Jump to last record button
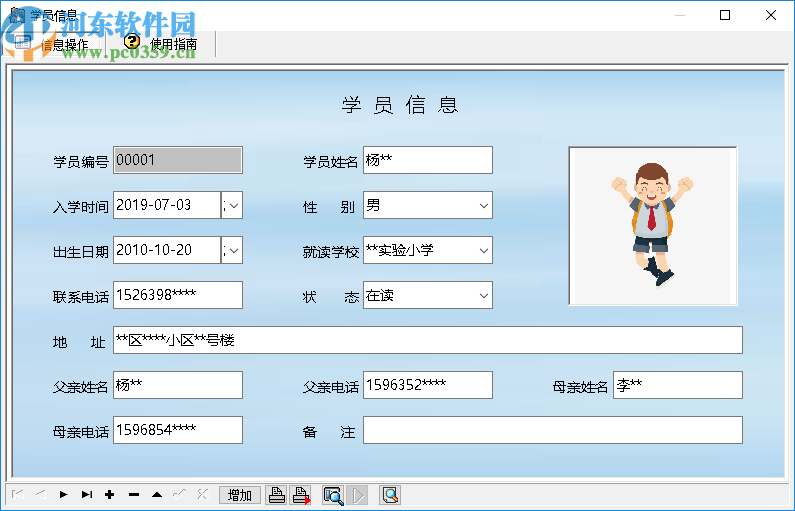Image resolution: width=795 pixels, height=511 pixels. [87, 494]
